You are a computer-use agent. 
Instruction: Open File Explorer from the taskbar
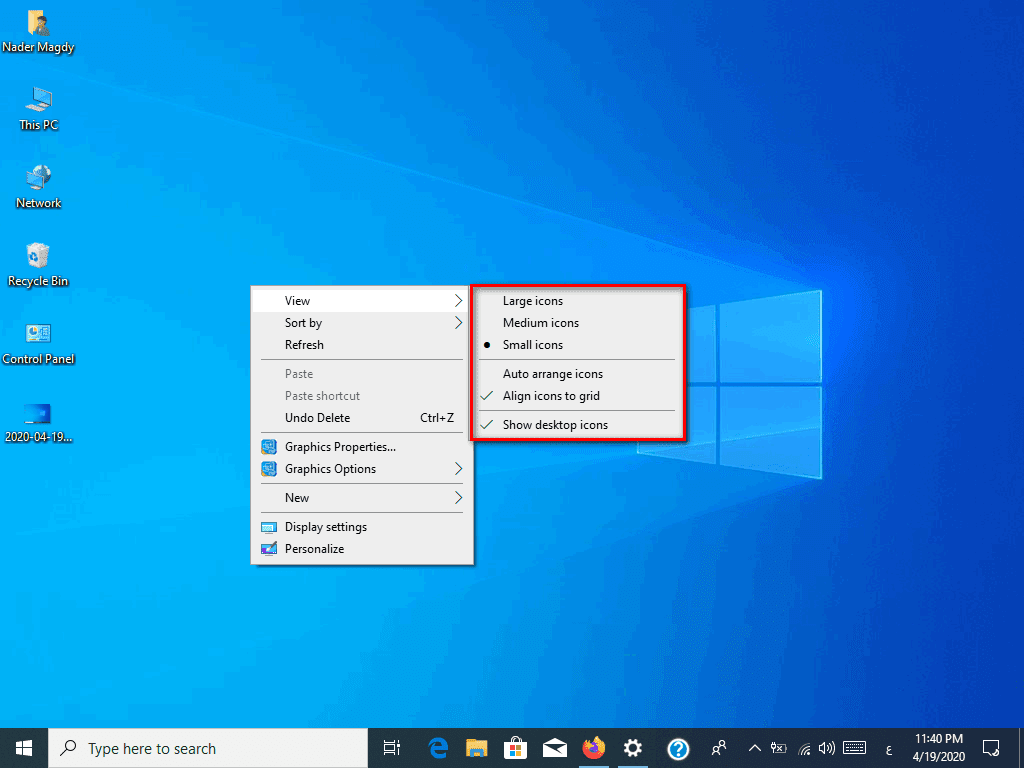coord(477,748)
